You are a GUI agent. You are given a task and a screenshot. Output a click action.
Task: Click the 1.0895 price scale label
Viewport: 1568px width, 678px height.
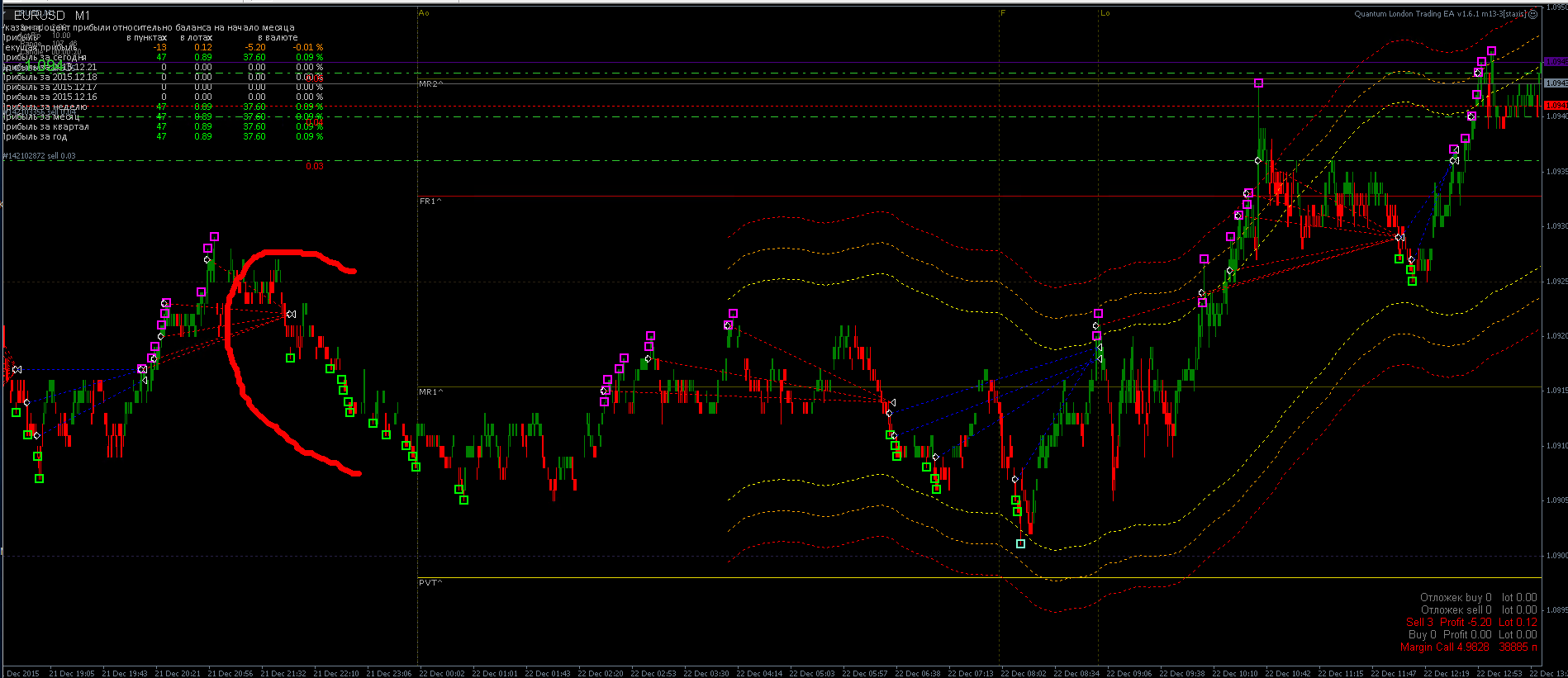1556,610
